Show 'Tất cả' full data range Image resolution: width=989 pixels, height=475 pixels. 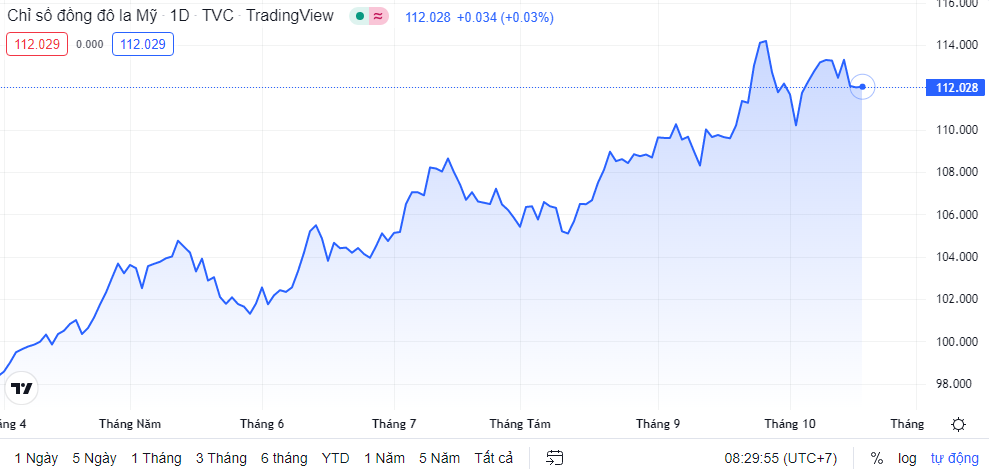(x=493, y=458)
